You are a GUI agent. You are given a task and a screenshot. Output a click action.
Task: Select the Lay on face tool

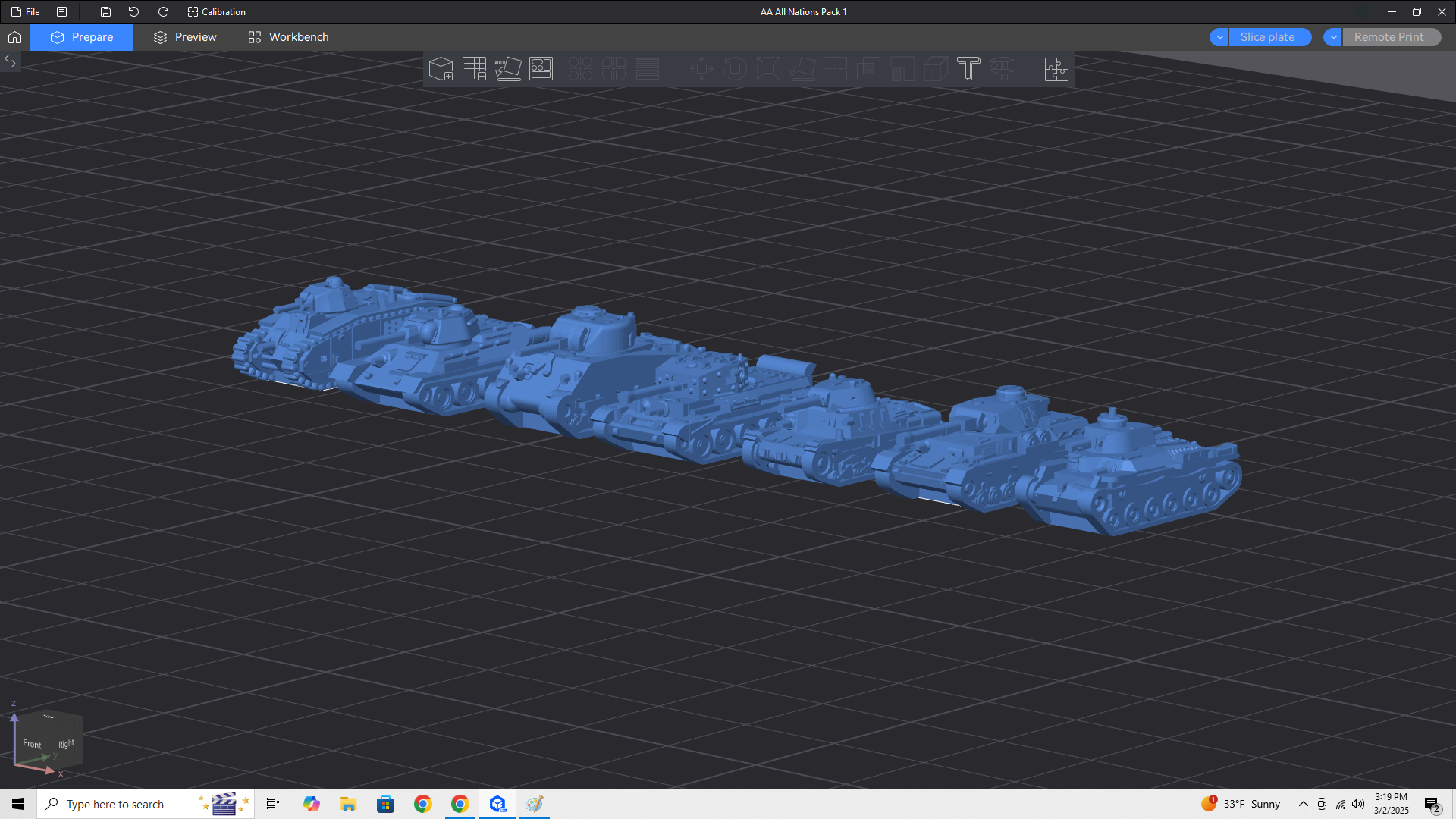802,69
